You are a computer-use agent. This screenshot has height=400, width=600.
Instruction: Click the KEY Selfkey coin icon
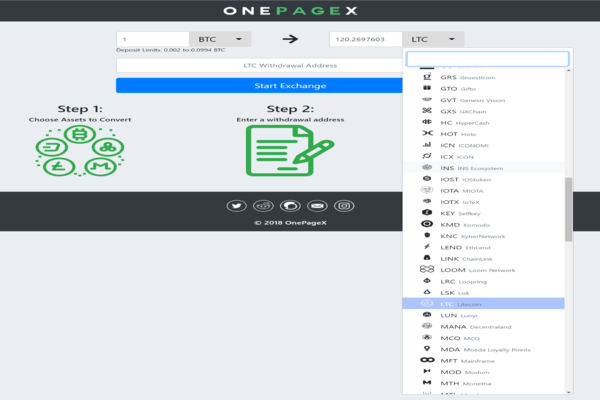(427, 212)
